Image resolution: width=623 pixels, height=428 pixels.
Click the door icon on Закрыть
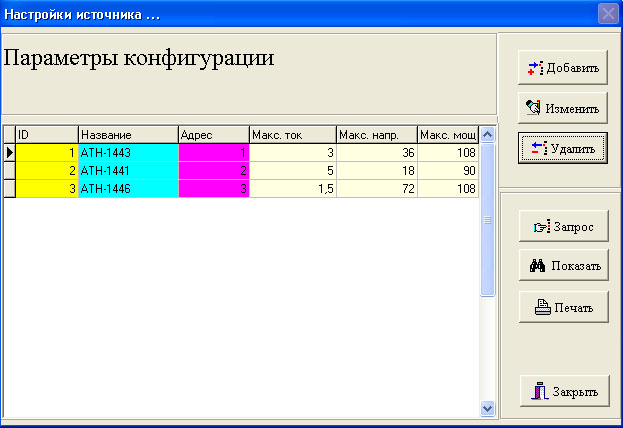pyautogui.click(x=540, y=391)
